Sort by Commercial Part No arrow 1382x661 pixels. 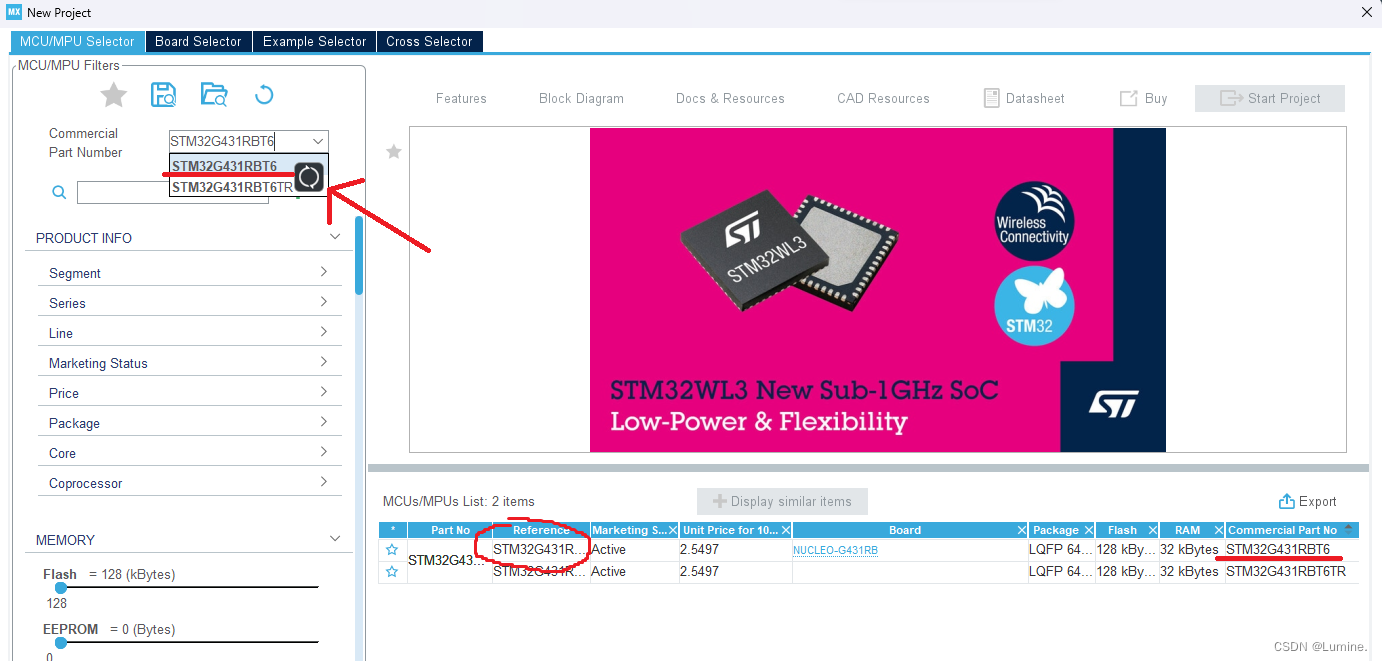pyautogui.click(x=1348, y=529)
